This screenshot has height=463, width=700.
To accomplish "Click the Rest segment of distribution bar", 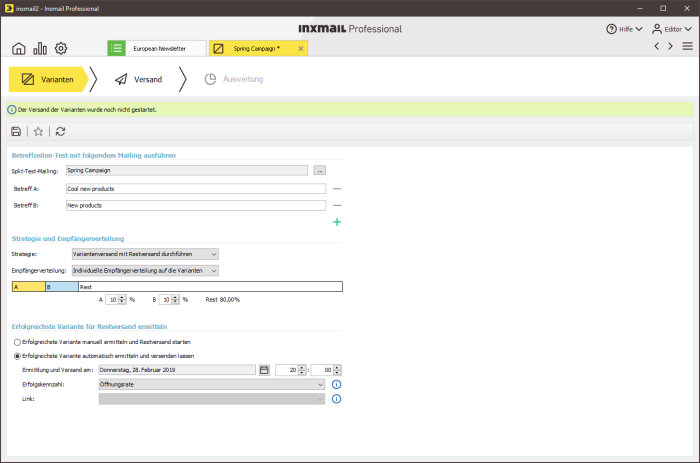I will point(210,287).
